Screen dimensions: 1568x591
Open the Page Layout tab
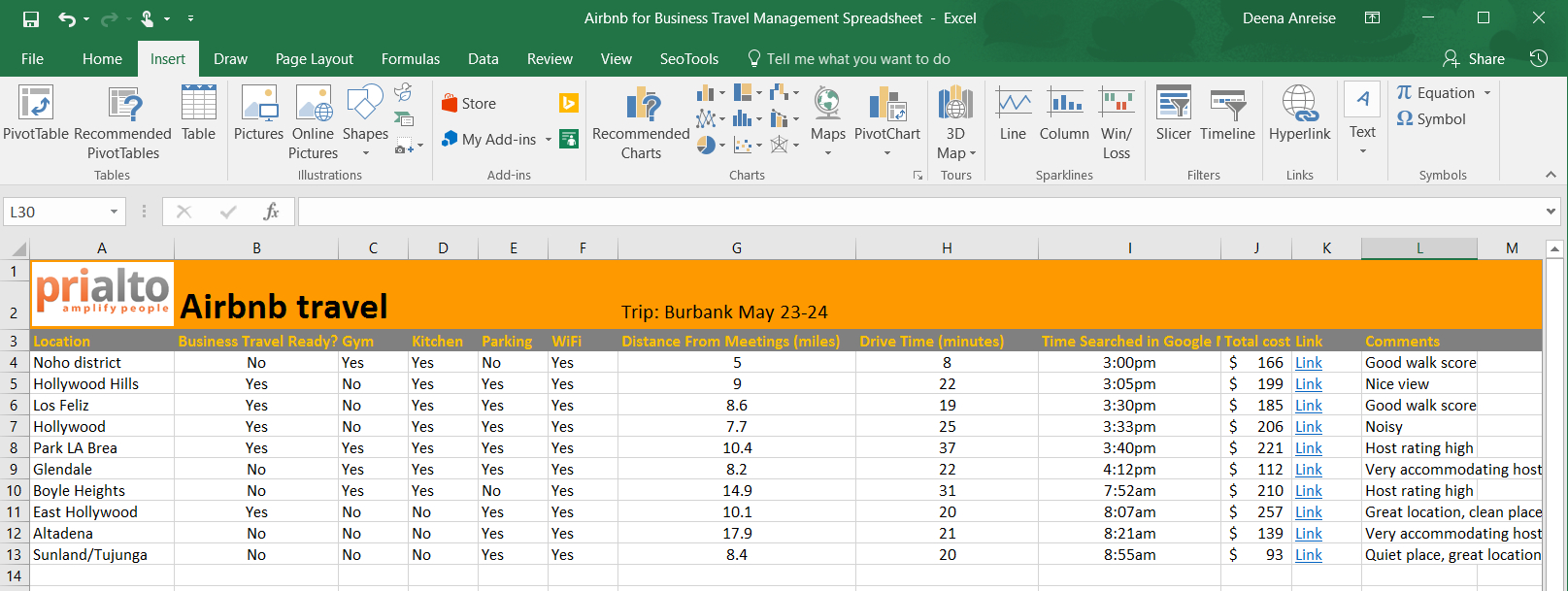point(314,59)
